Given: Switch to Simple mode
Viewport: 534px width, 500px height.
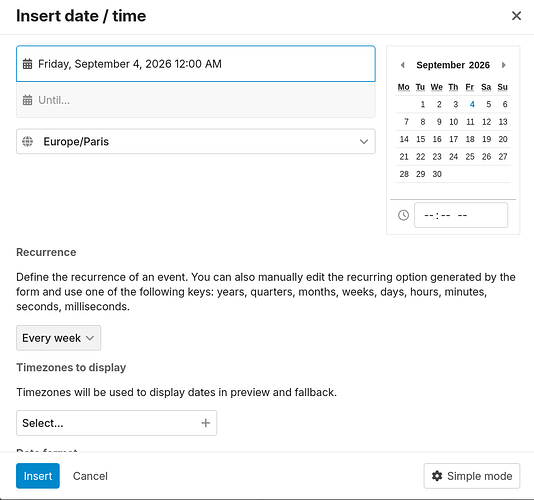Looking at the screenshot, I should click(472, 476).
